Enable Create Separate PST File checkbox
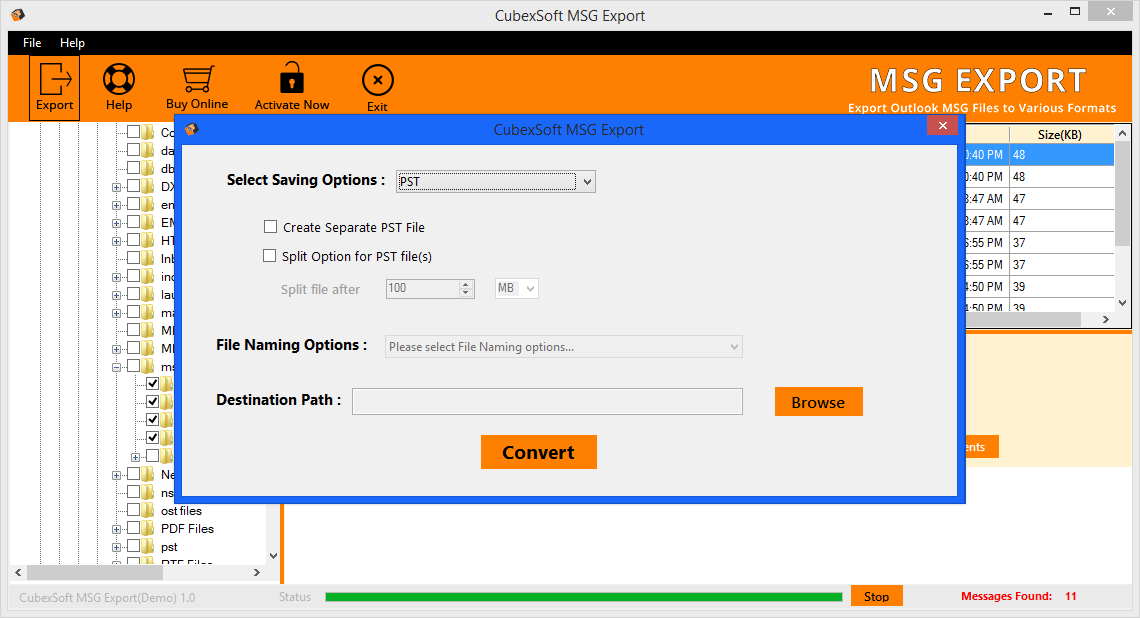Viewport: 1140px width, 618px height. [x=270, y=227]
